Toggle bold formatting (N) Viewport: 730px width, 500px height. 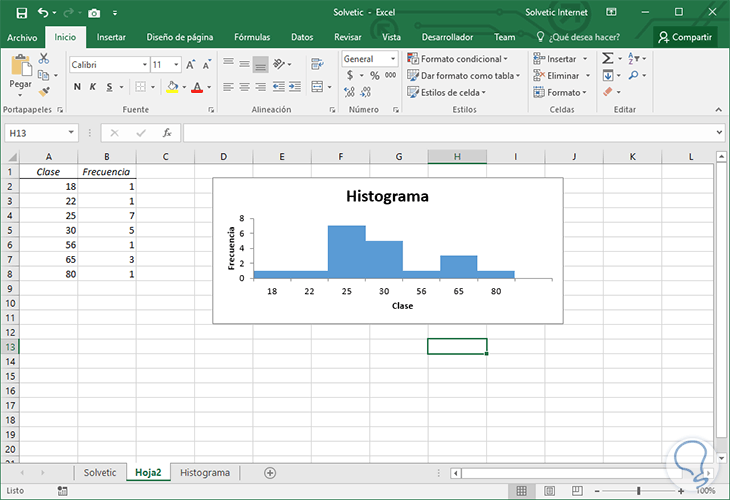click(76, 88)
